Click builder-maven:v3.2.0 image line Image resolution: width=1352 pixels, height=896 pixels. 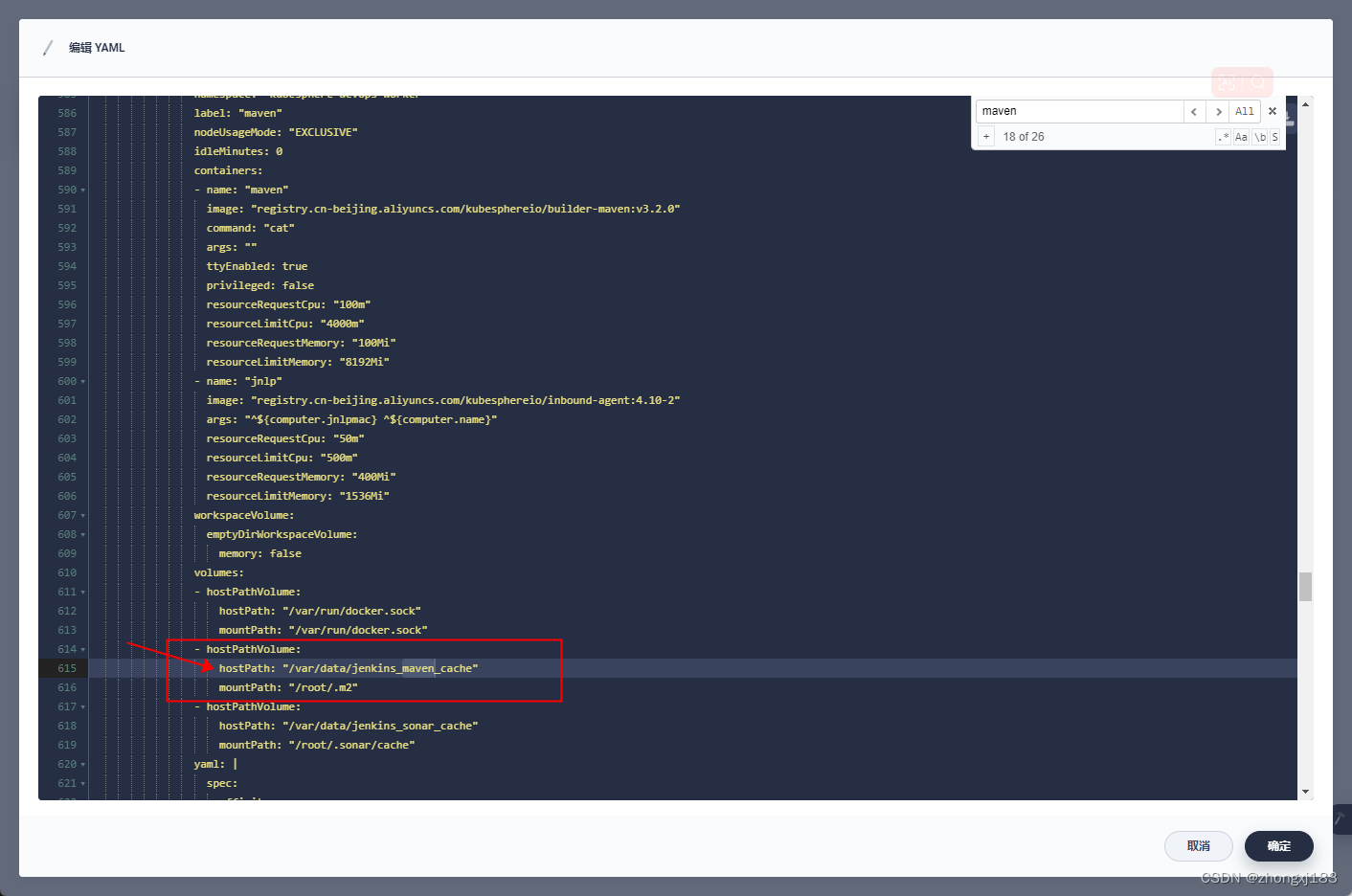coord(443,209)
